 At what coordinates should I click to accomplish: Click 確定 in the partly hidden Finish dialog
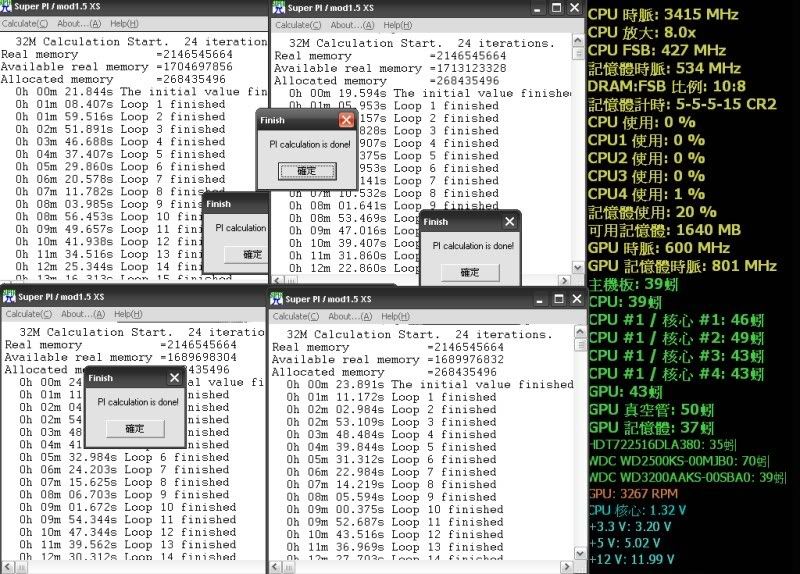[247, 255]
